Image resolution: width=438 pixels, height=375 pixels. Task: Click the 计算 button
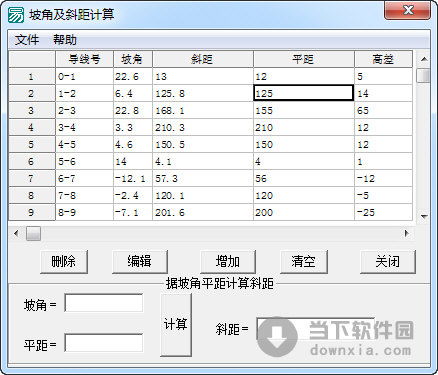[176, 325]
